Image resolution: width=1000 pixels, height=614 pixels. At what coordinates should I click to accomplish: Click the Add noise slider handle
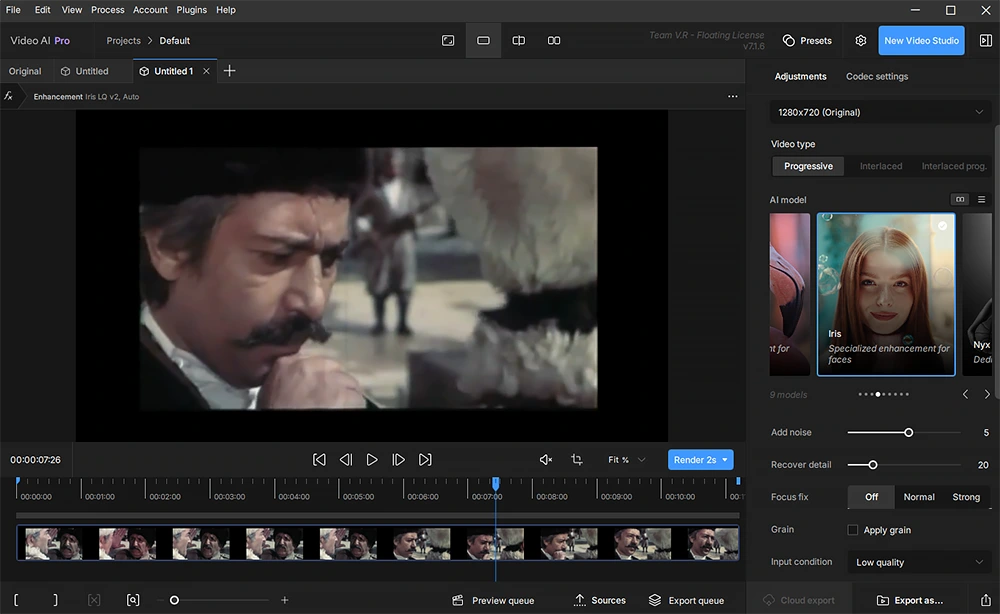point(909,432)
